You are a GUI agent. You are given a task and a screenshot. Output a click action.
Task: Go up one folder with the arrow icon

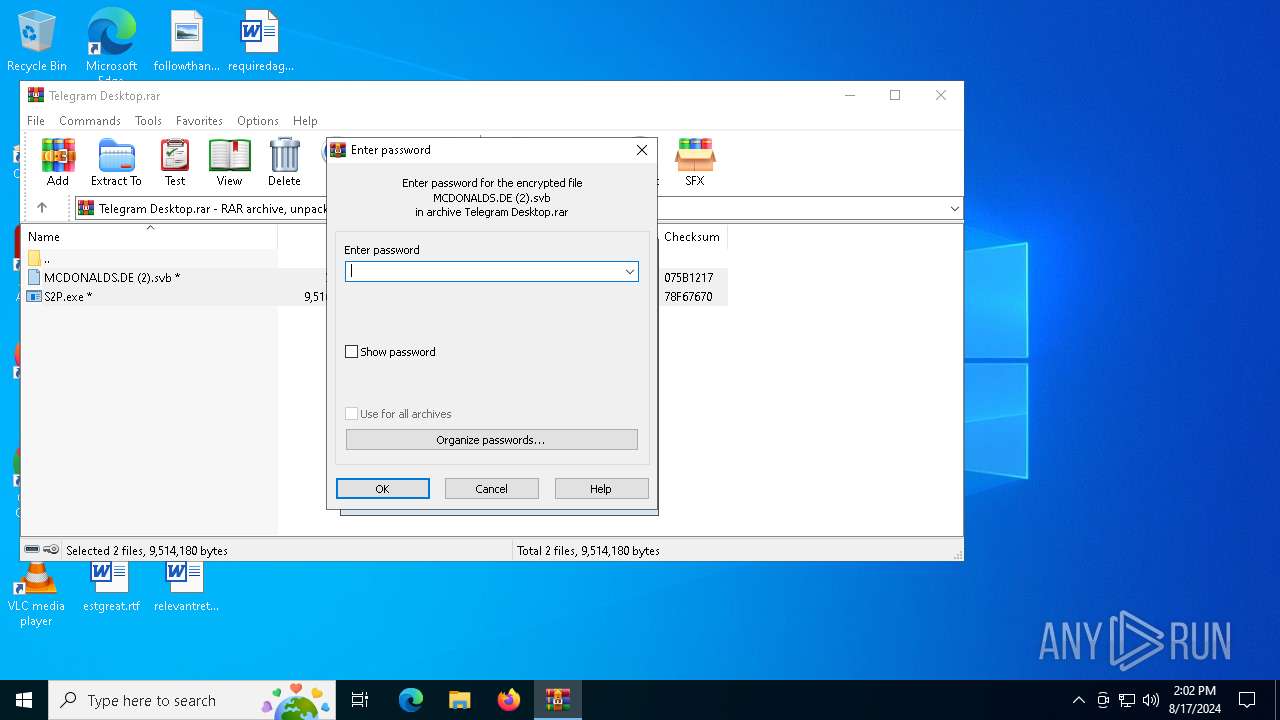pyautogui.click(x=42, y=208)
